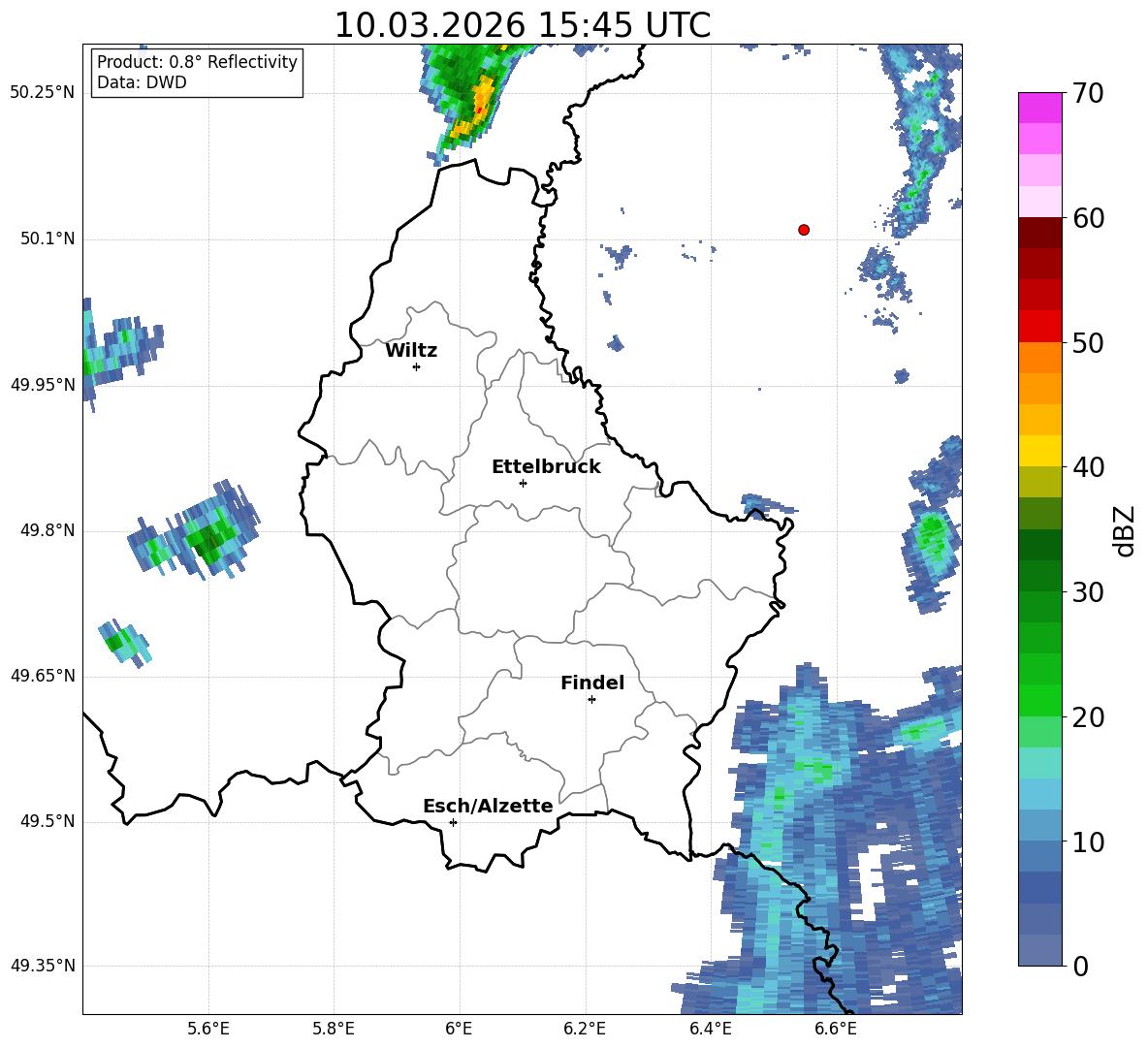Screen dimensions: 1148x1048
Task: Click the 70 value on colorbar
Action: [1088, 94]
